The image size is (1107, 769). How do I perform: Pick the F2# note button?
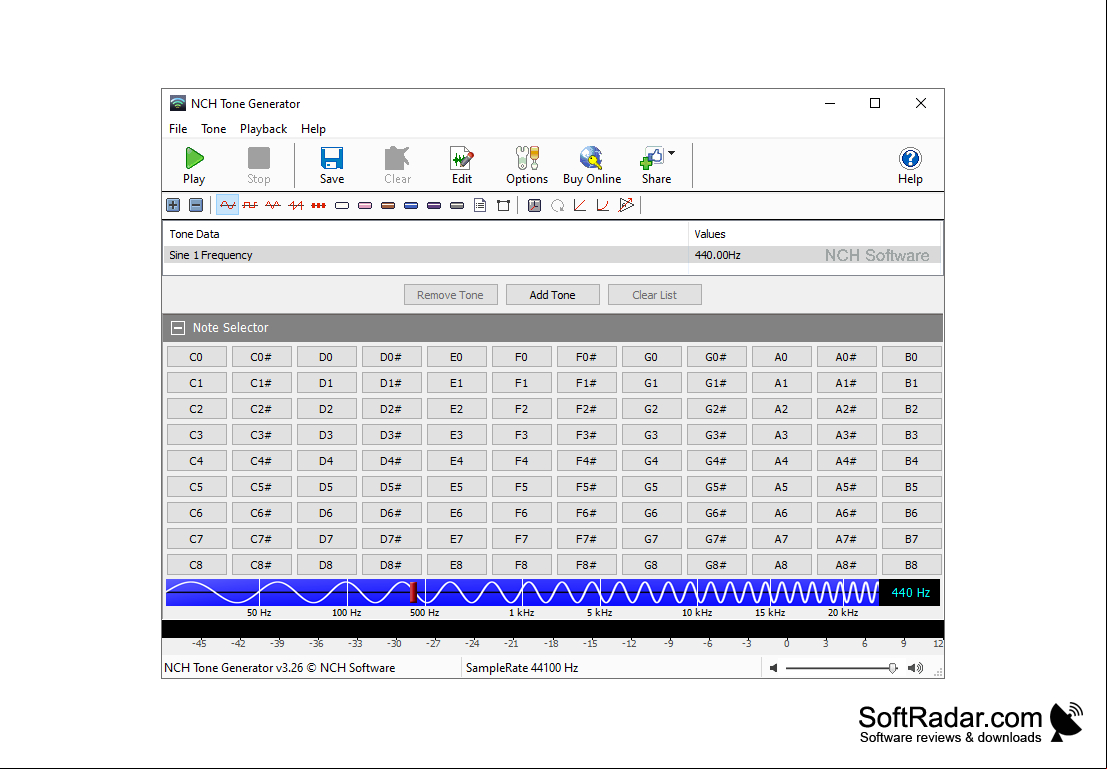pyautogui.click(x=586, y=409)
